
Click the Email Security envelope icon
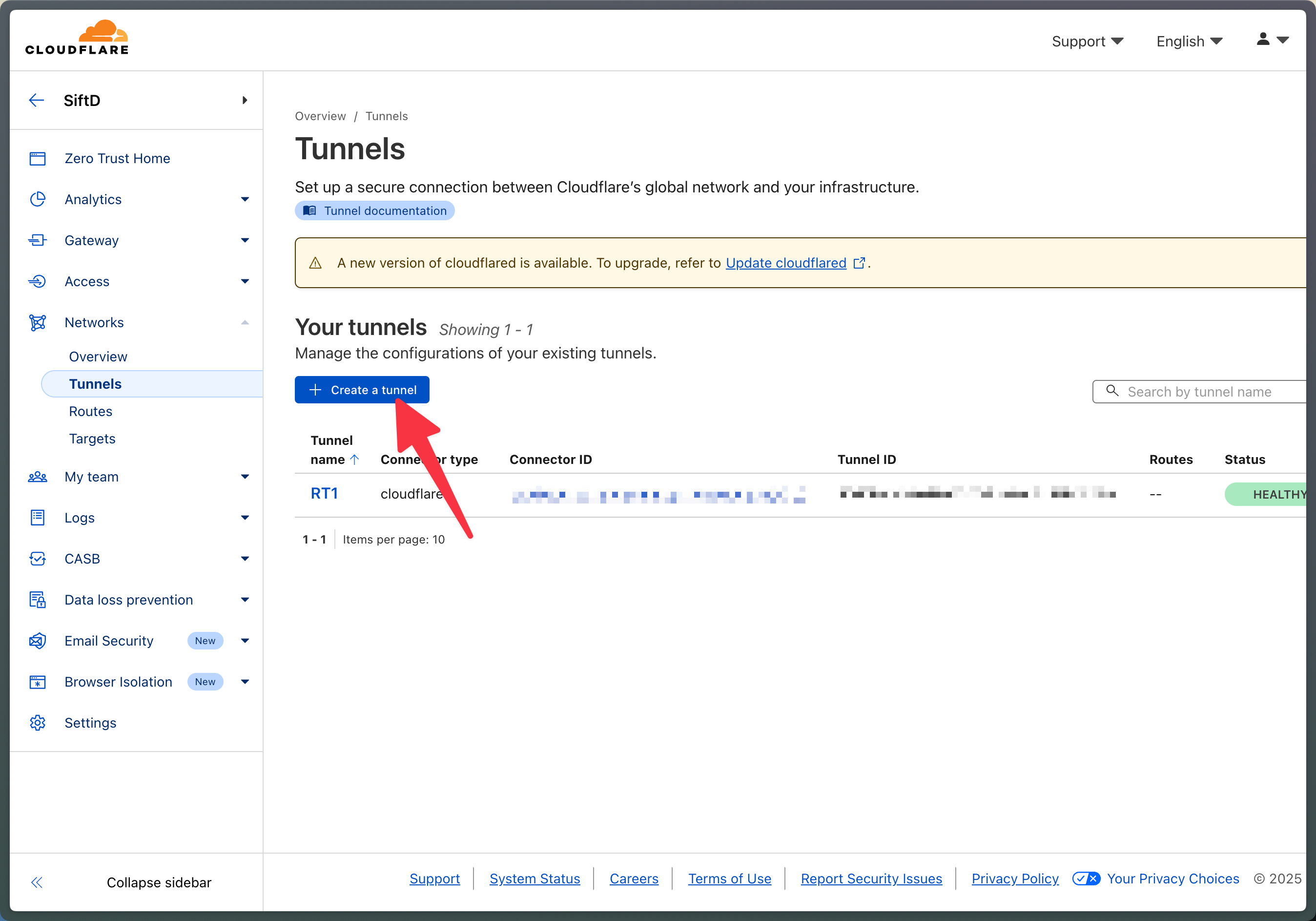tap(37, 641)
